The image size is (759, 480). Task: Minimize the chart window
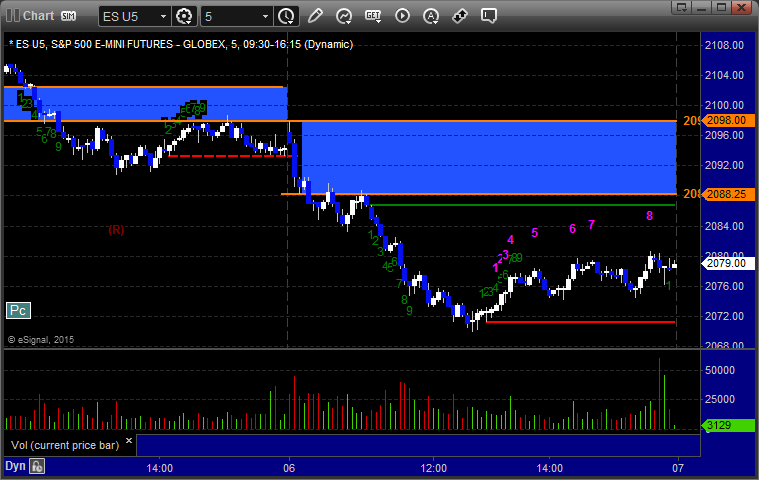tap(701, 7)
